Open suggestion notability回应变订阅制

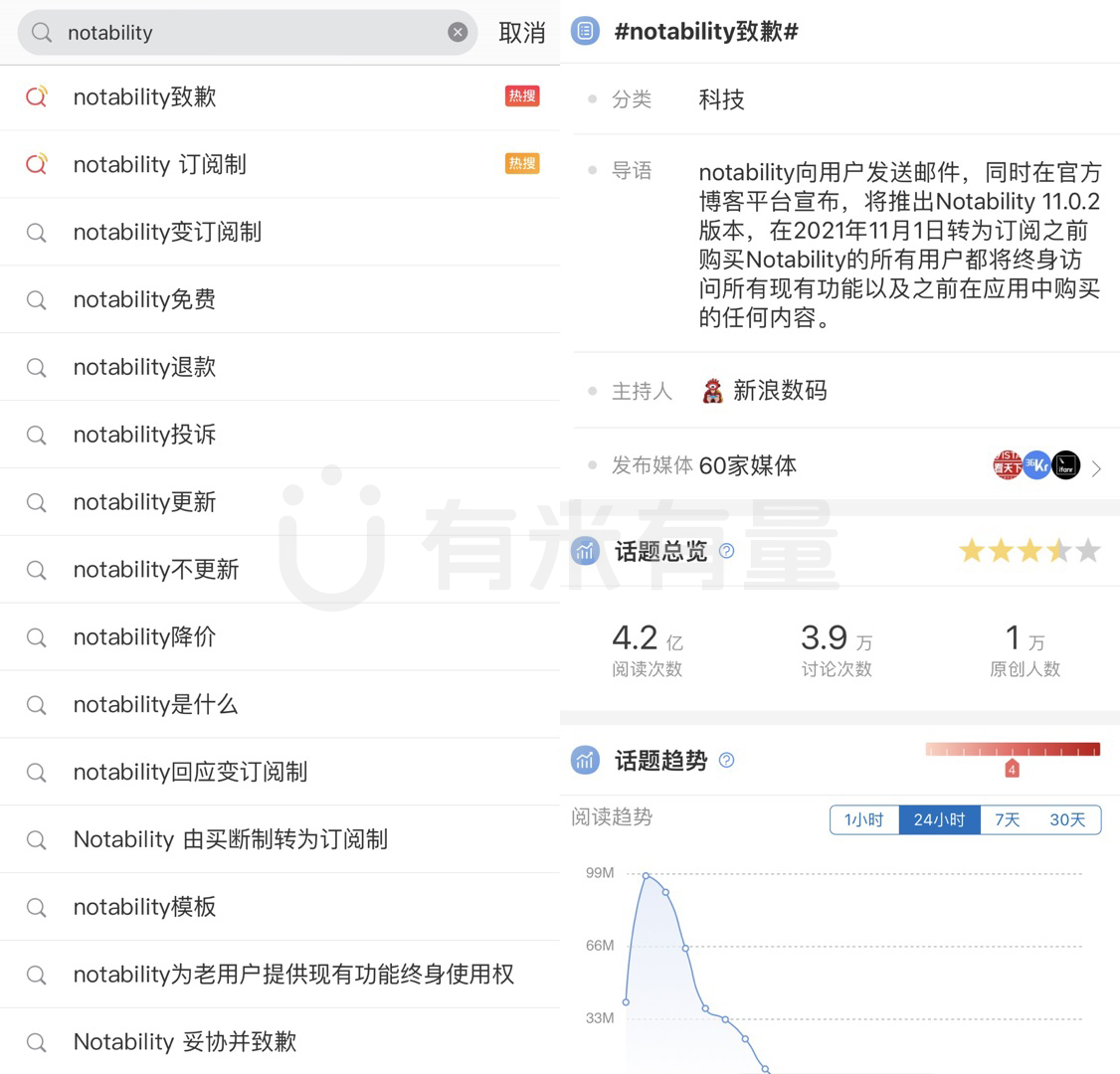[x=280, y=772]
